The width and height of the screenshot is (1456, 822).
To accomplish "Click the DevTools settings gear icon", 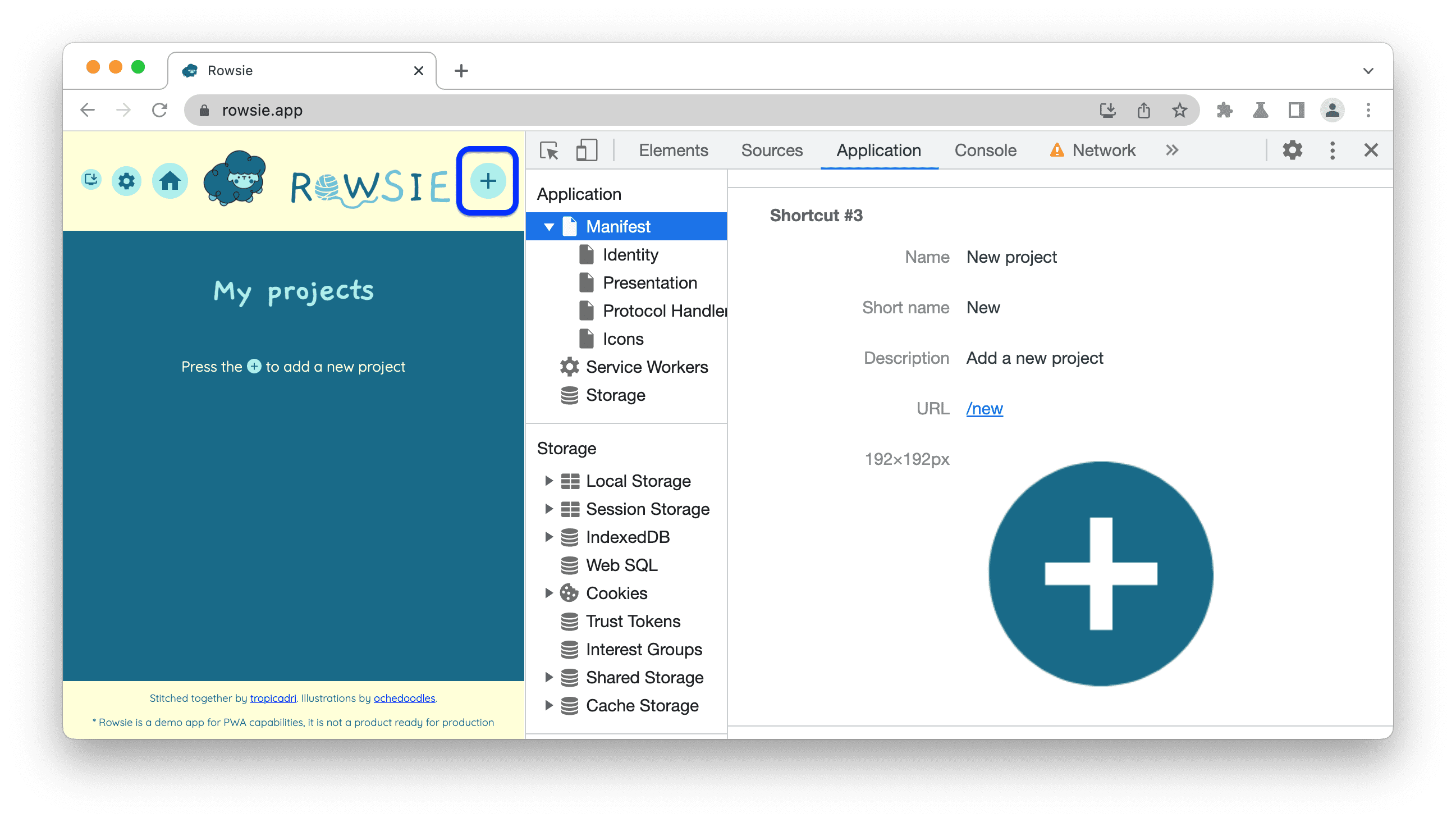I will 1293,150.
